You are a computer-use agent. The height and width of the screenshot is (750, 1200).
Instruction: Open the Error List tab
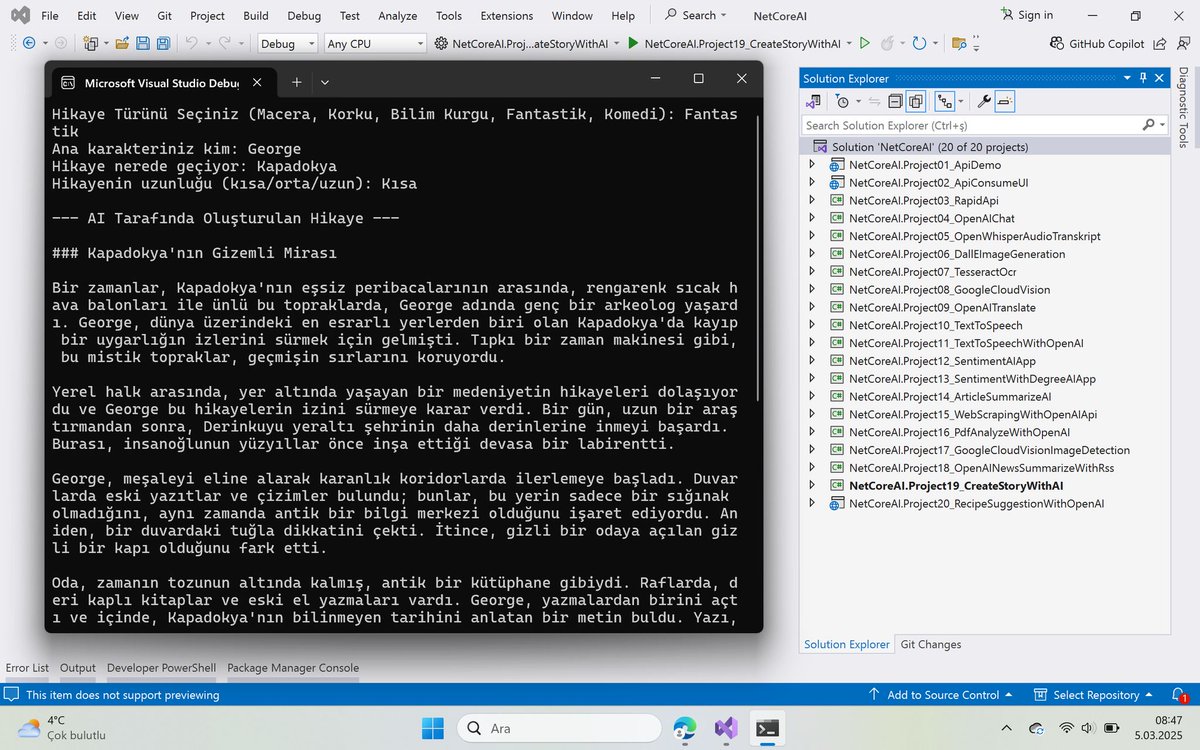27,668
